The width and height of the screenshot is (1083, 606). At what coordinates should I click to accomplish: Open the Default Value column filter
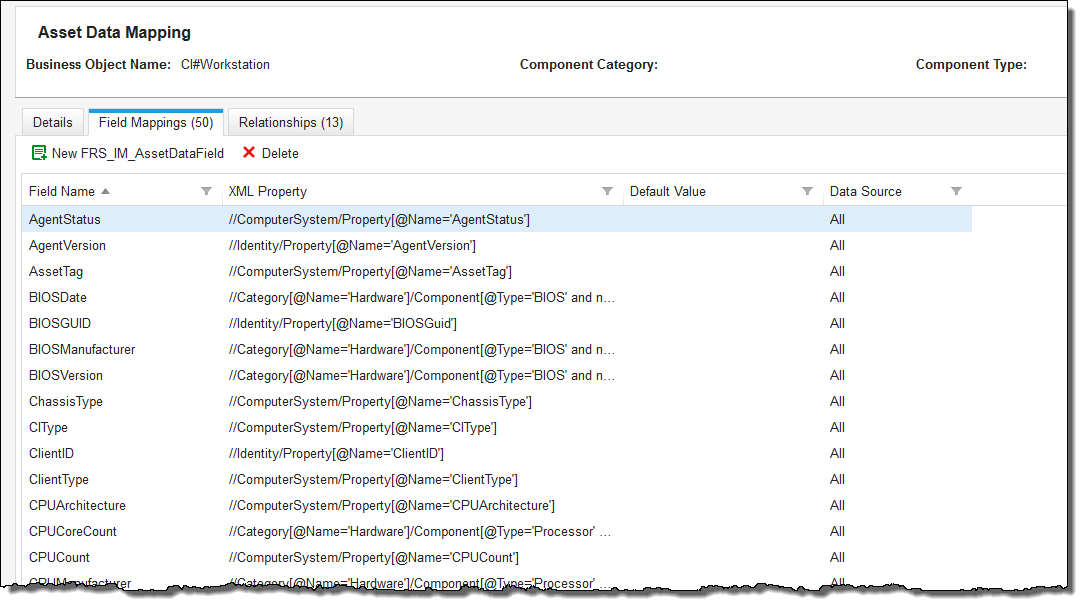click(807, 191)
